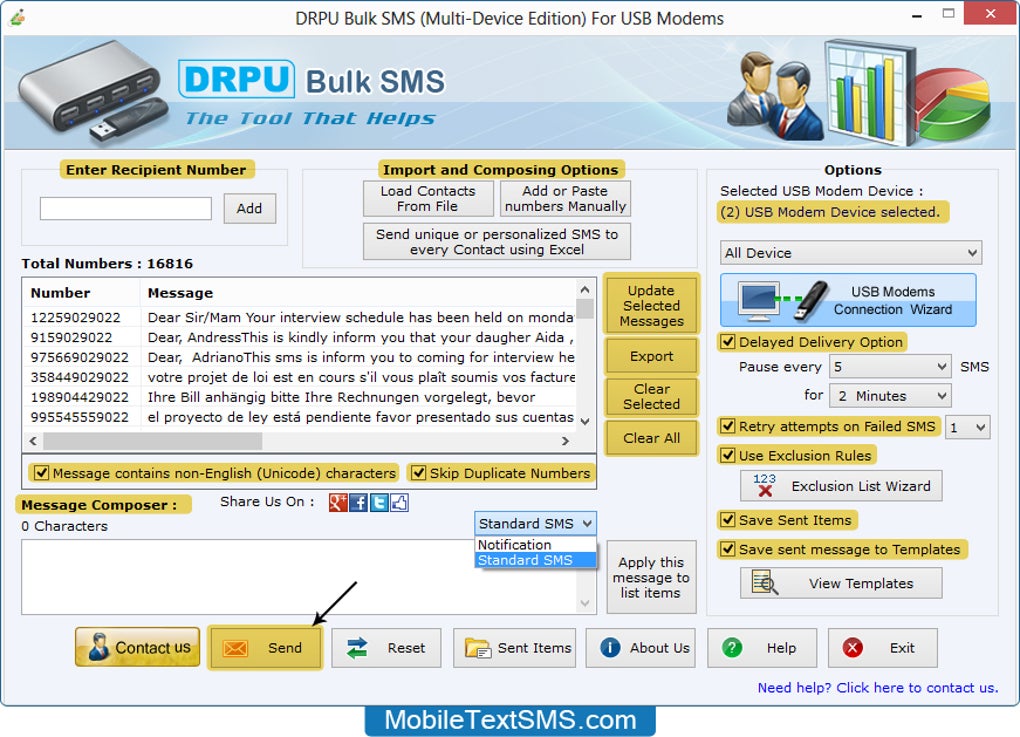Click the thumbs-up like icon

399,502
